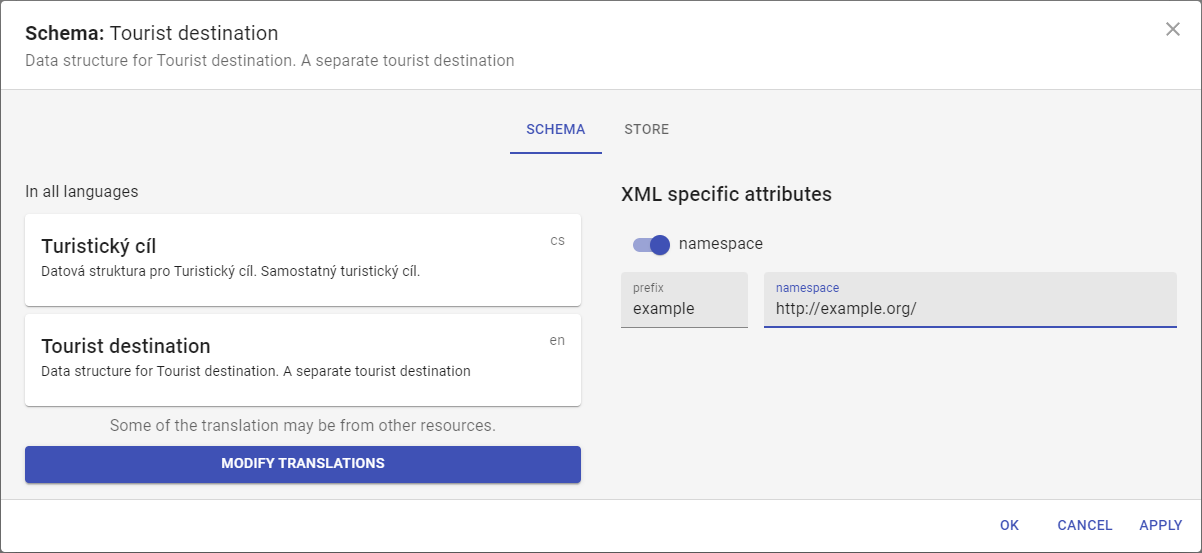This screenshot has width=1202, height=553.
Task: Click the XML specific attributes heading
Action: pyautogui.click(x=726, y=194)
